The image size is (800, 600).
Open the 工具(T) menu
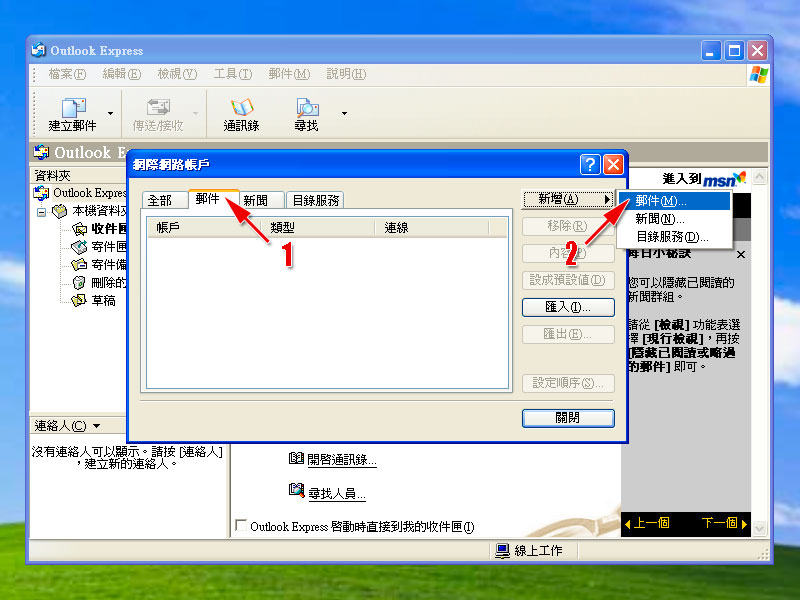coord(233,74)
